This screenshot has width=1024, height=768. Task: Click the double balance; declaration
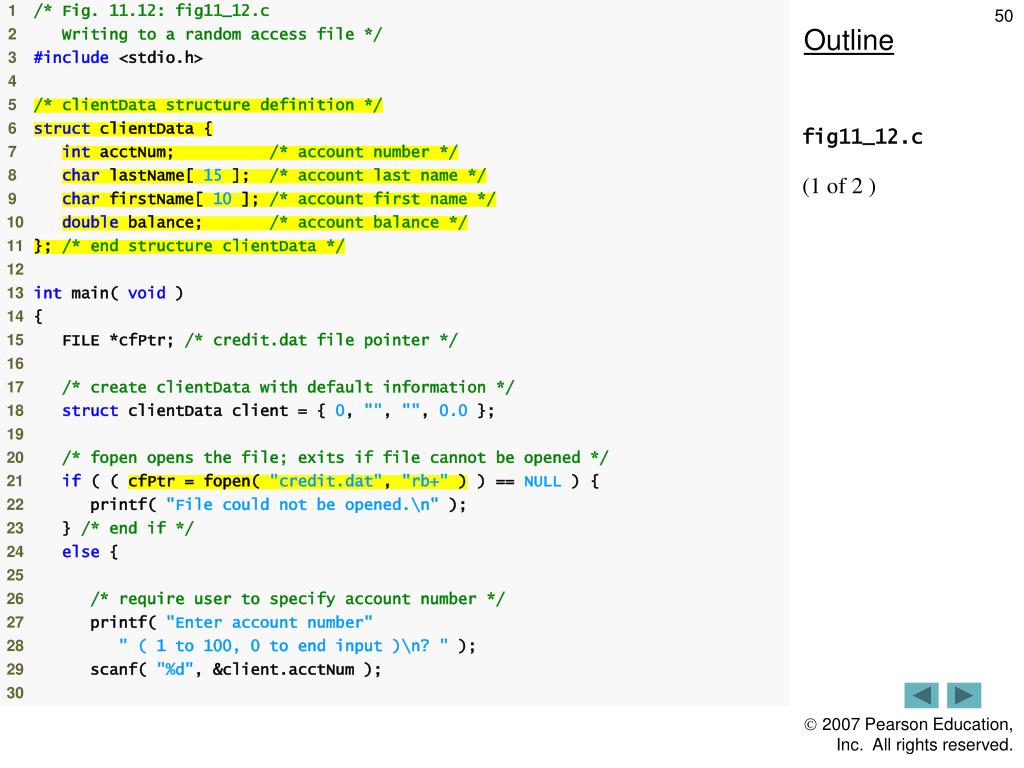132,222
